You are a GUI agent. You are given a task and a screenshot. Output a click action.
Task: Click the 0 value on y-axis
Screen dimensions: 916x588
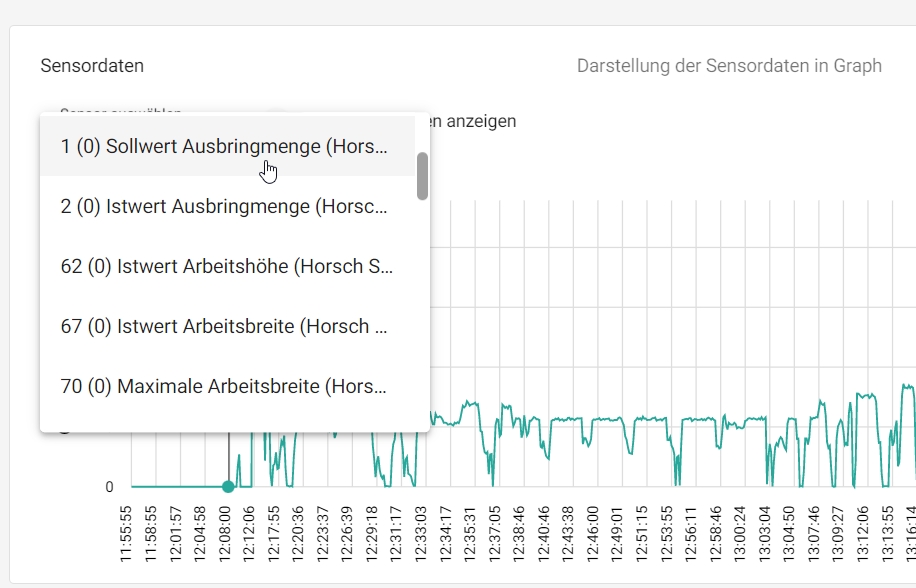point(110,487)
